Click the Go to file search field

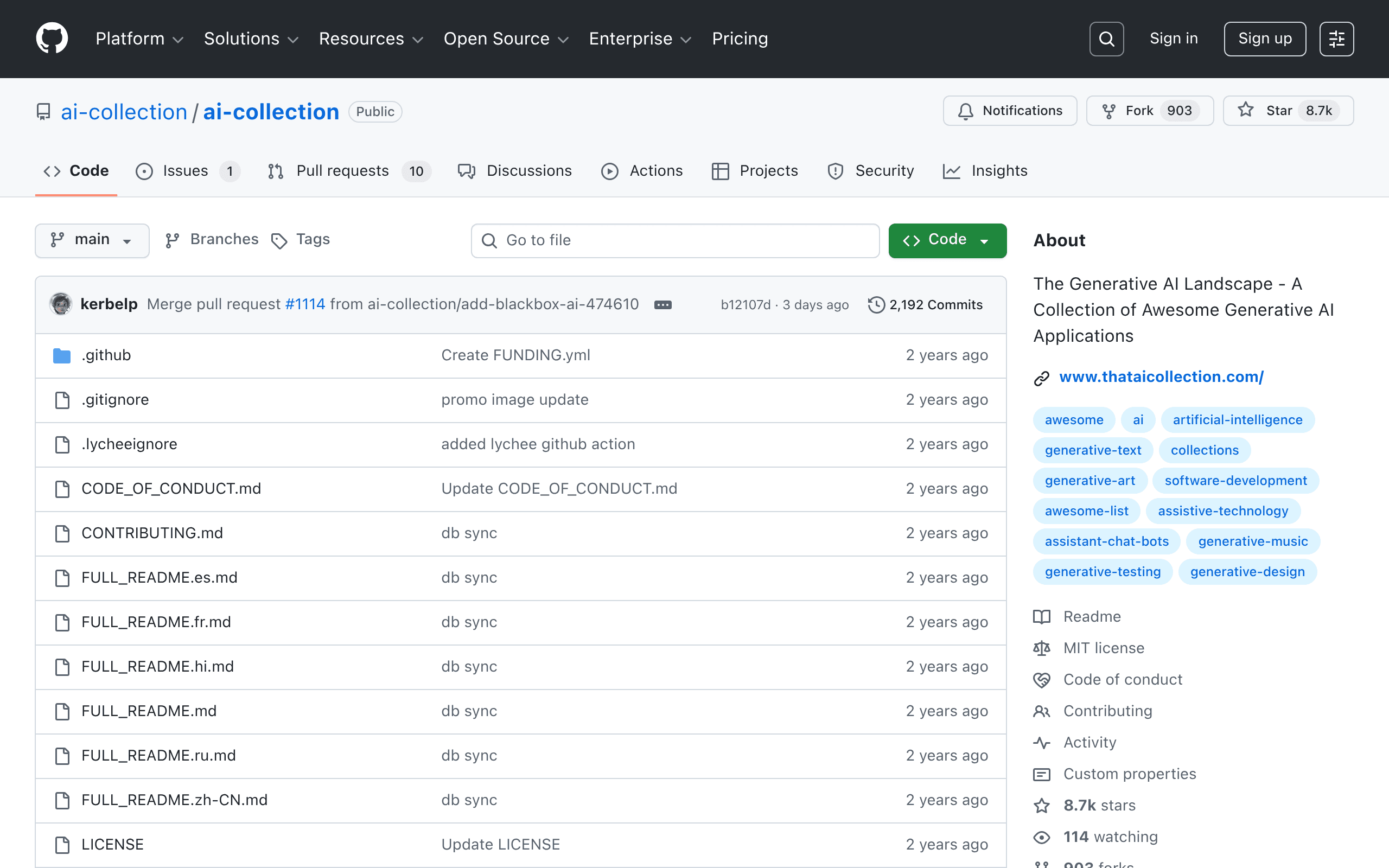pyautogui.click(x=675, y=240)
